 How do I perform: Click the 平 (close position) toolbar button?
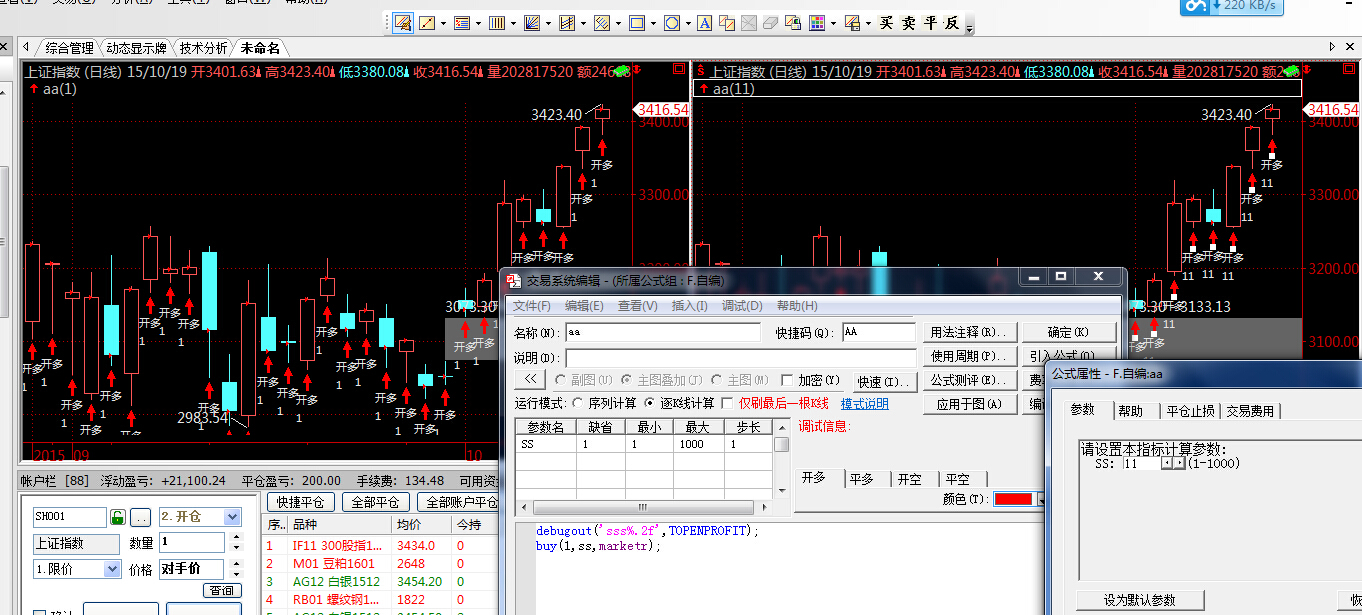(x=930, y=22)
